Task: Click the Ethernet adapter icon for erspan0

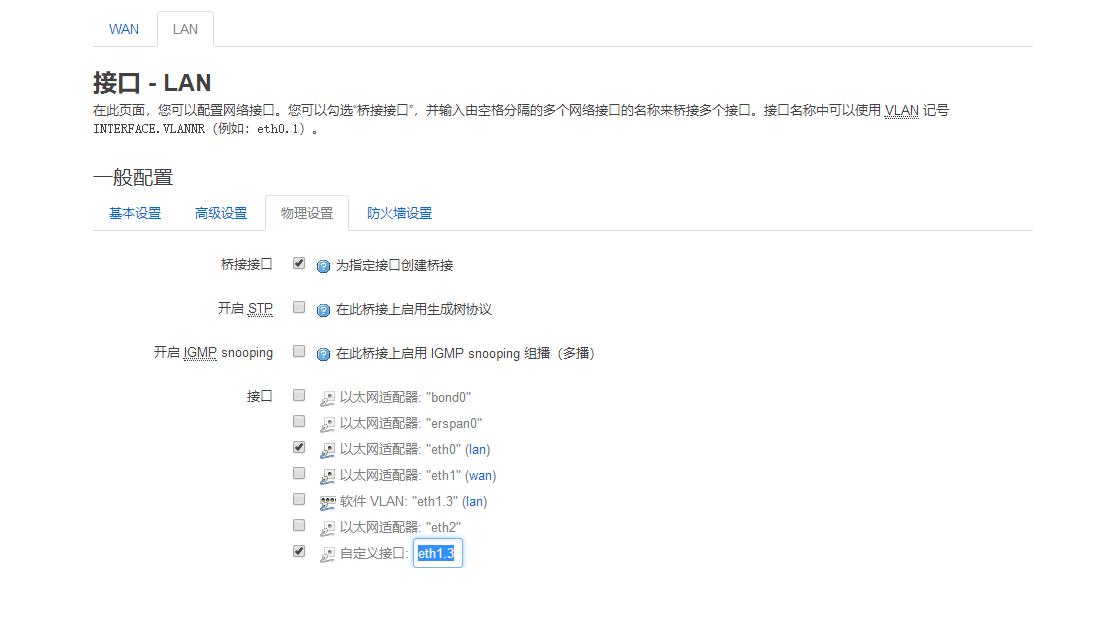Action: (x=327, y=422)
